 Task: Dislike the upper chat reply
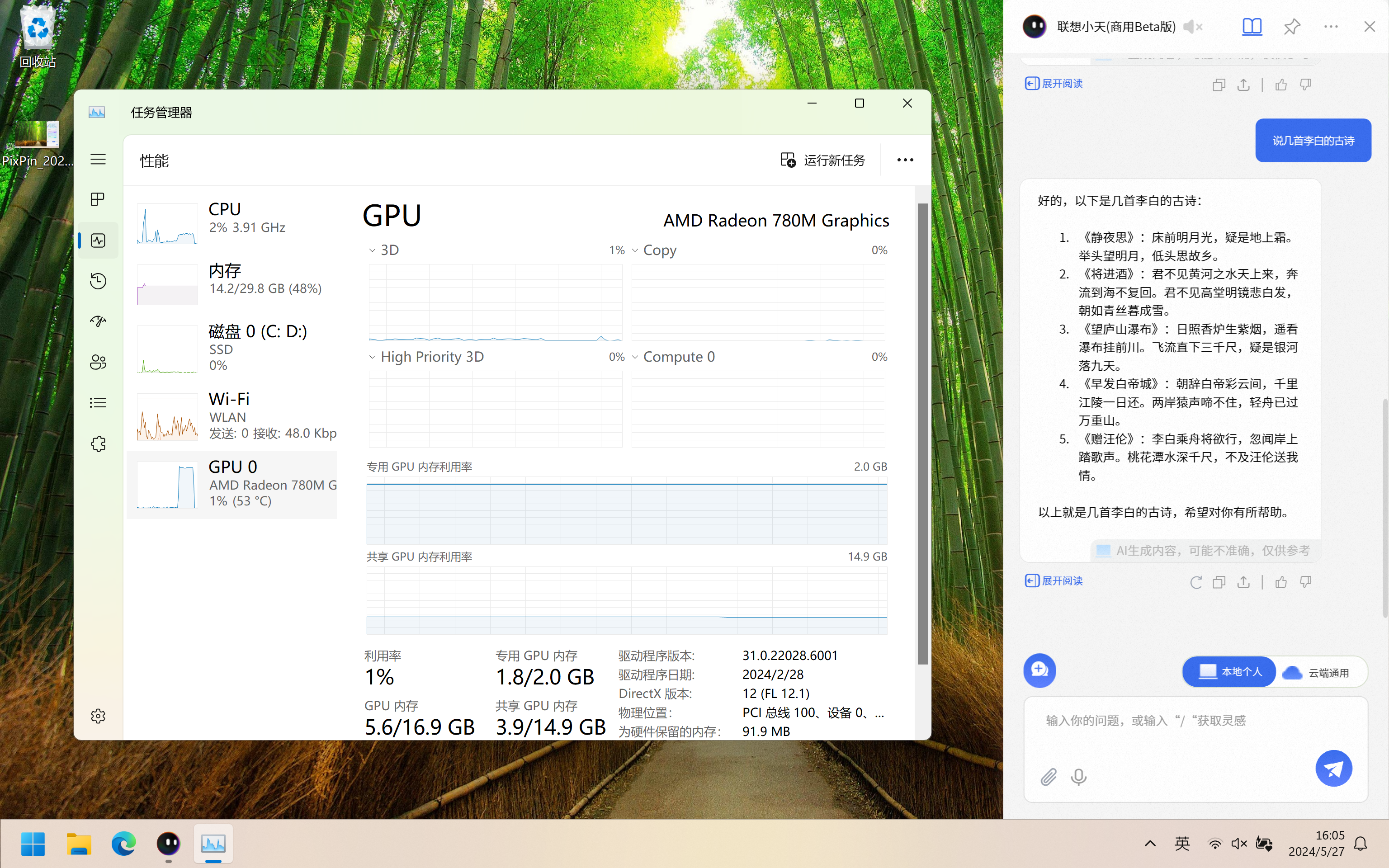(1306, 85)
